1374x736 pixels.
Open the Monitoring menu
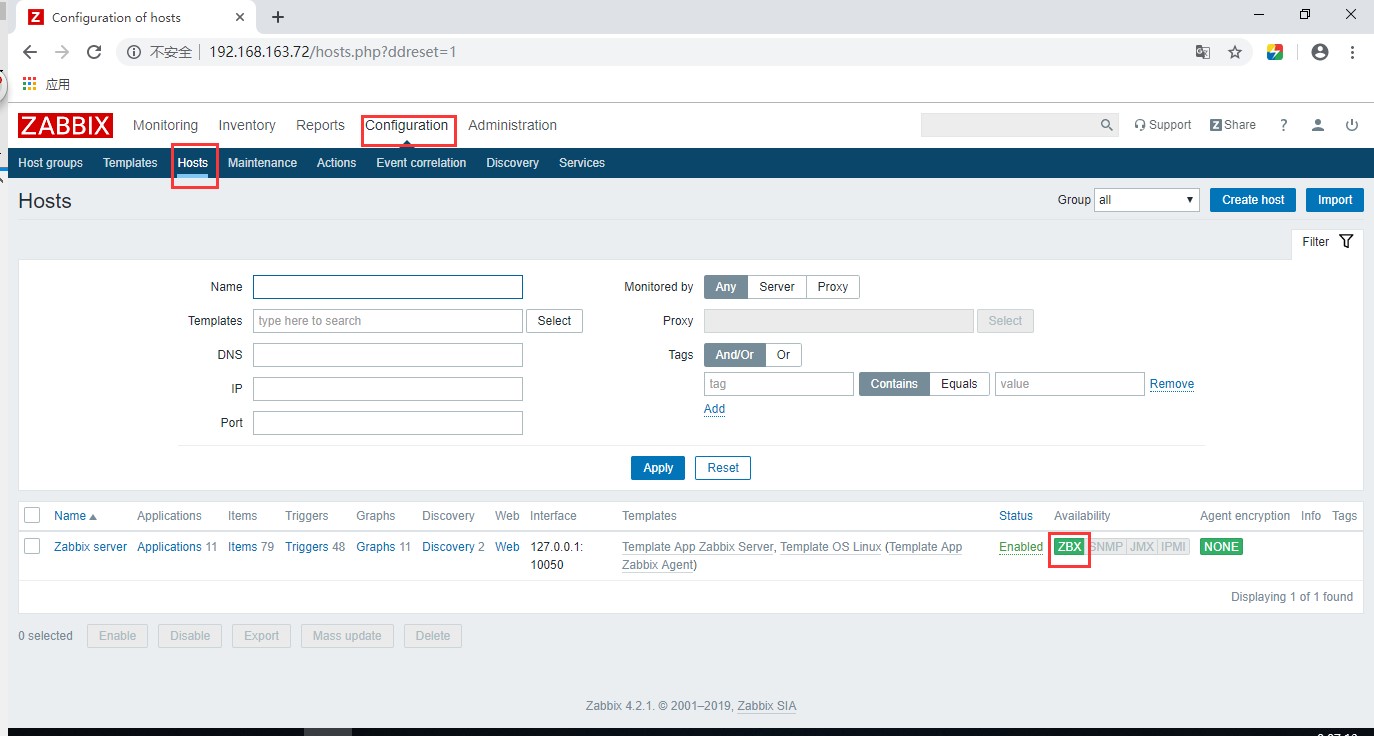click(x=165, y=125)
